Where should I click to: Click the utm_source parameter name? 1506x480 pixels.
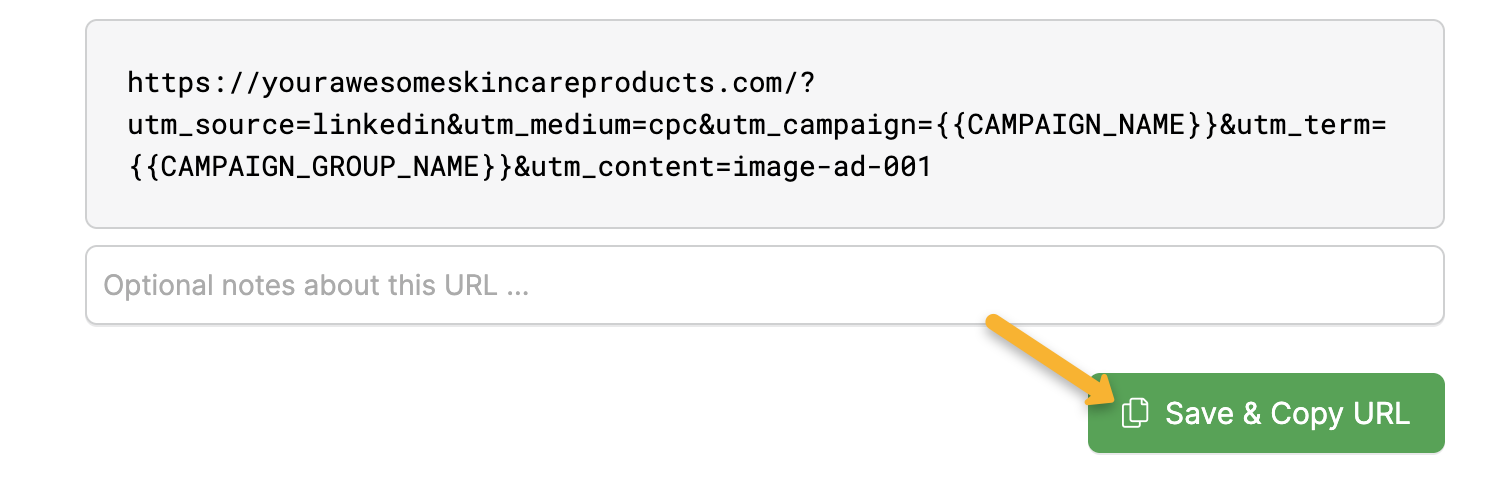(214, 124)
